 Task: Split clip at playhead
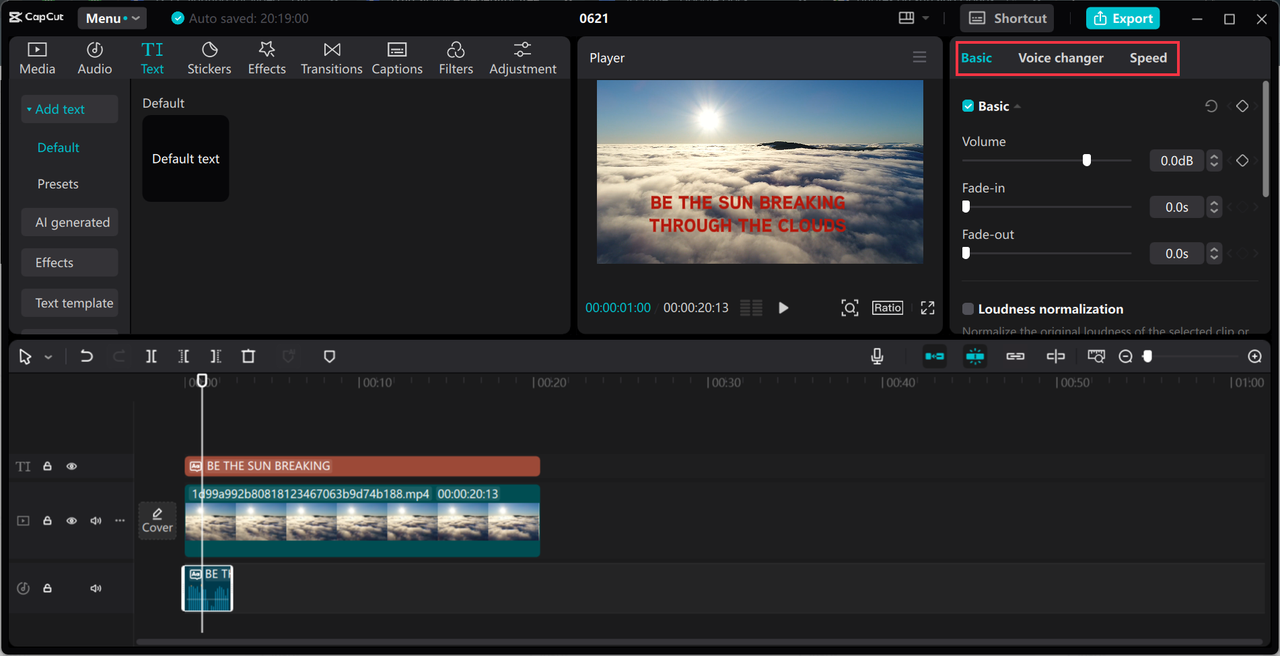[x=151, y=356]
